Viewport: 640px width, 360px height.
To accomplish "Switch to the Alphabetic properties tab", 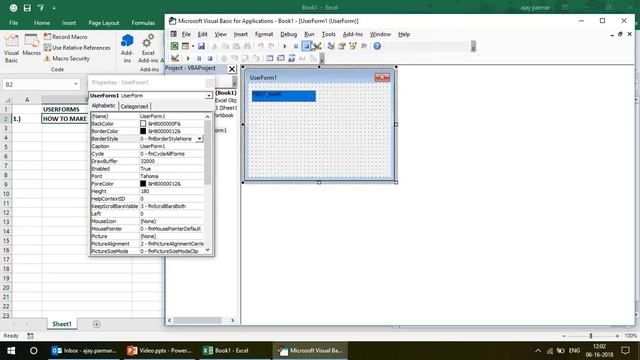I will pyautogui.click(x=103, y=106).
